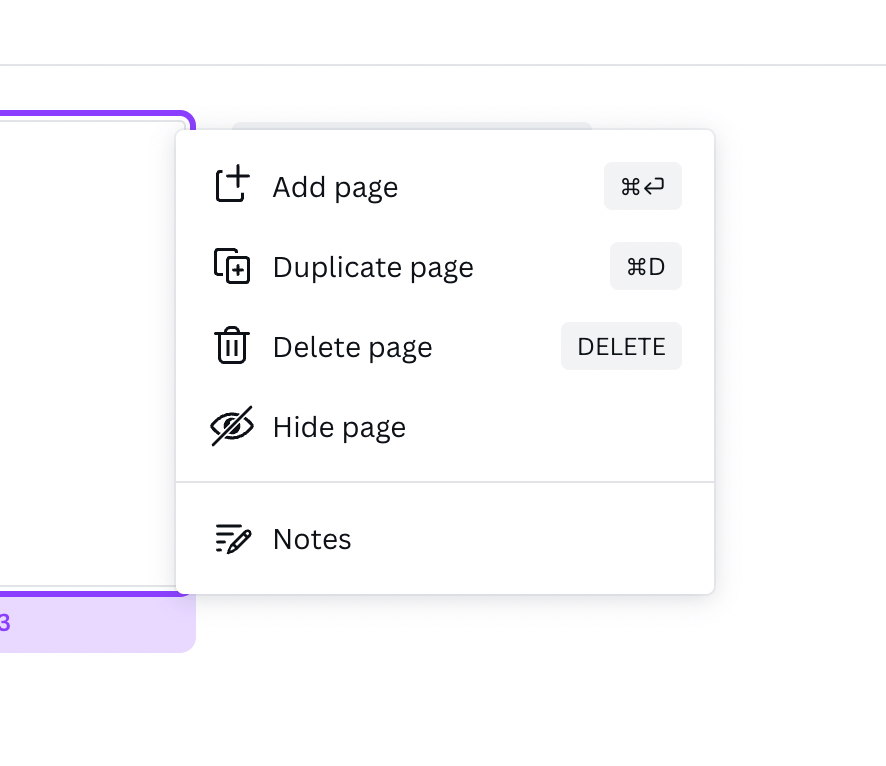Click the crossed-out eye icon
Screen dimensions: 886x766
232,427
